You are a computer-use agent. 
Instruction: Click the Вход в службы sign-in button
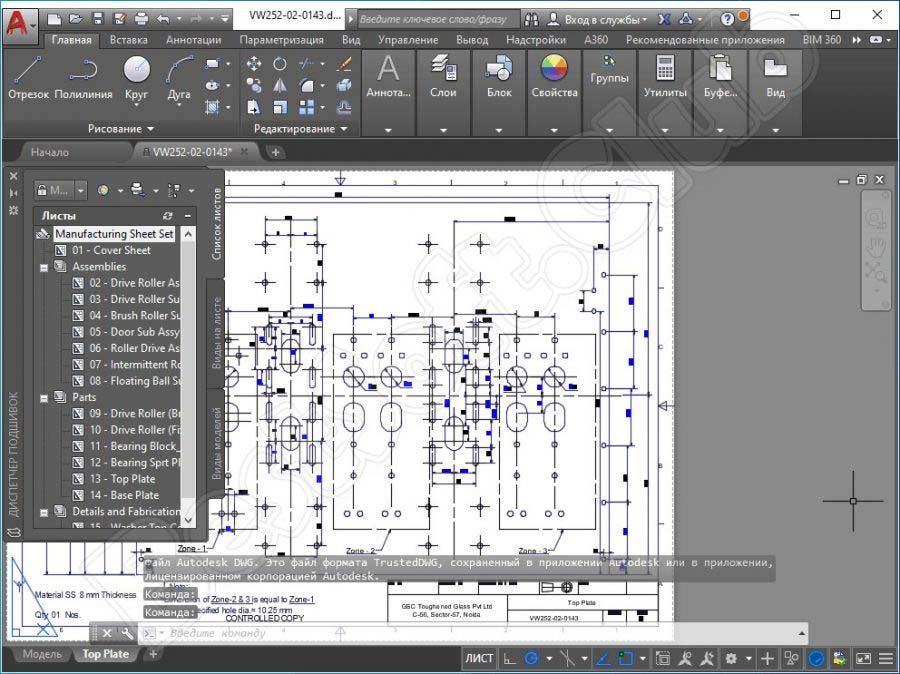point(597,19)
